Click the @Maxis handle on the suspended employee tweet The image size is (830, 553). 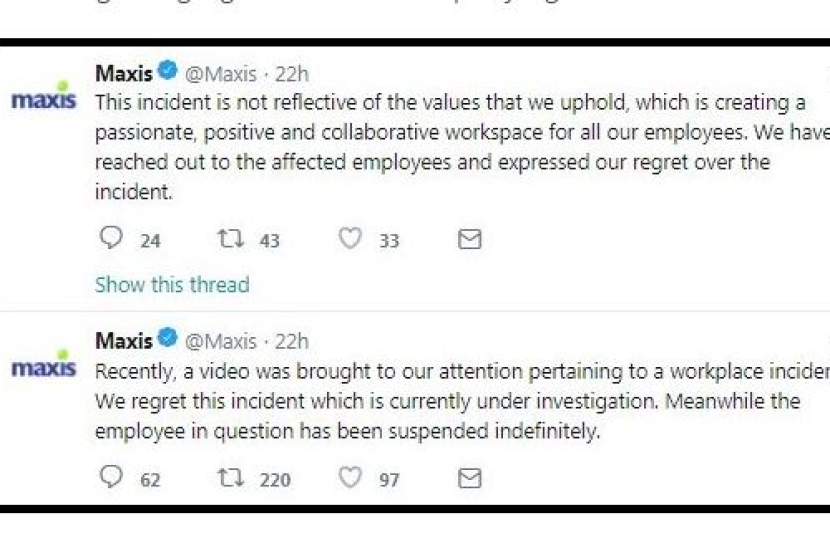(221, 341)
